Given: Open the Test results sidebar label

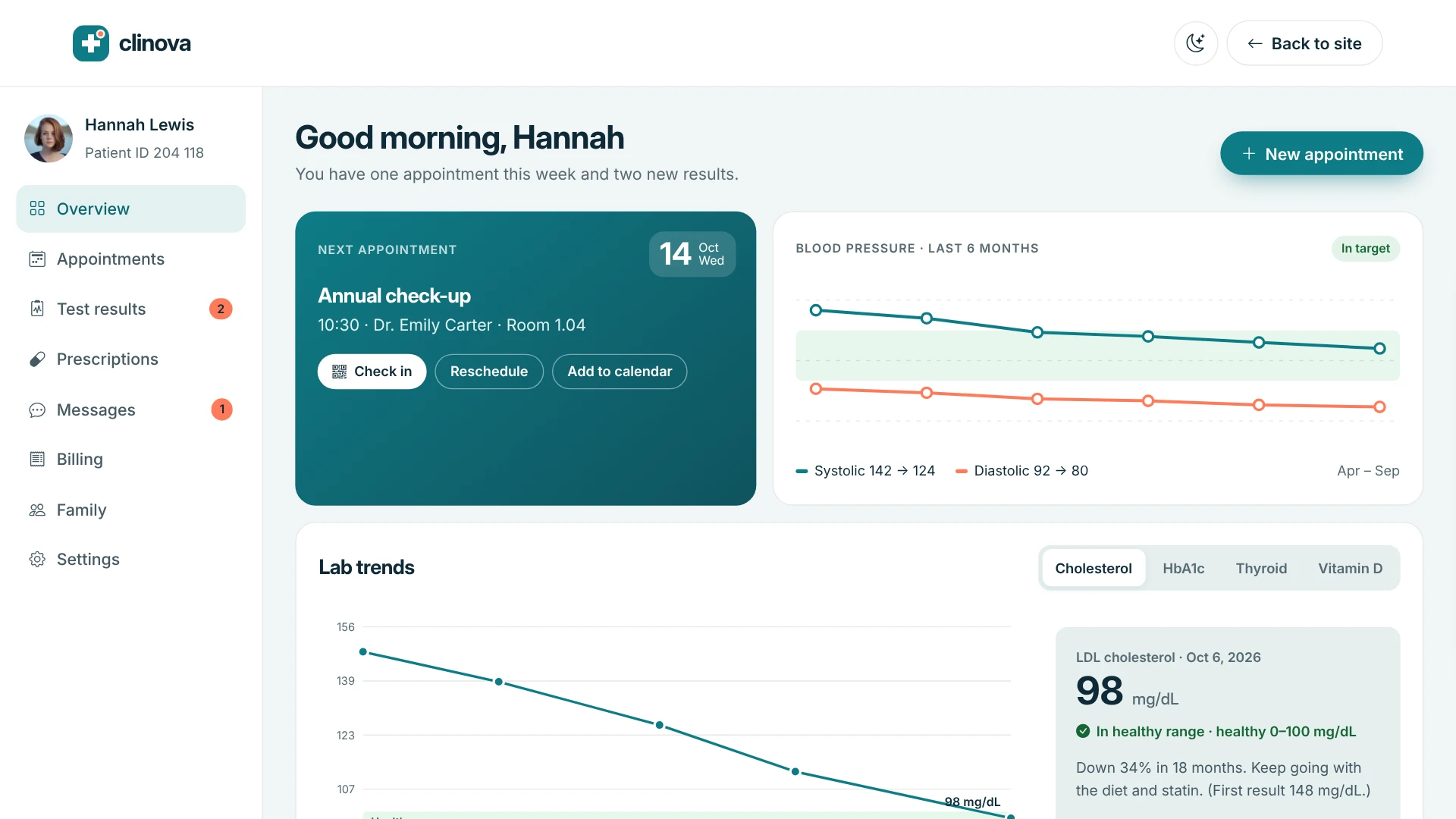Looking at the screenshot, I should (102, 309).
